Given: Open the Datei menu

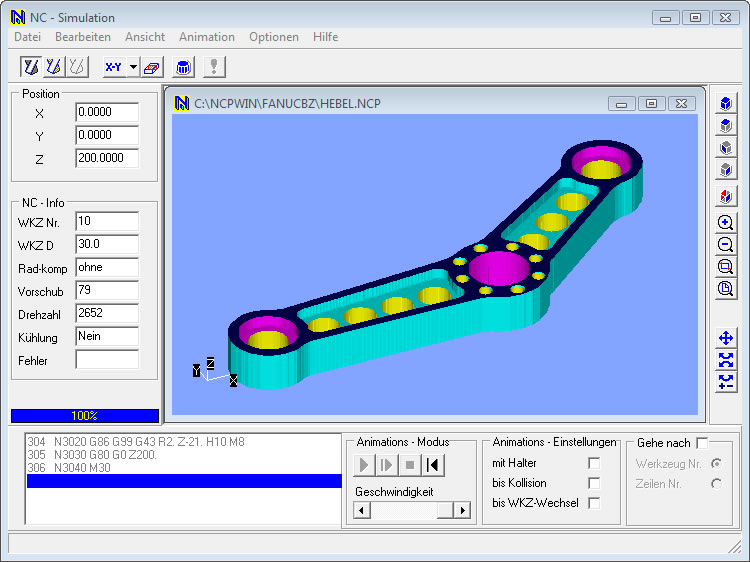Looking at the screenshot, I should (27, 37).
